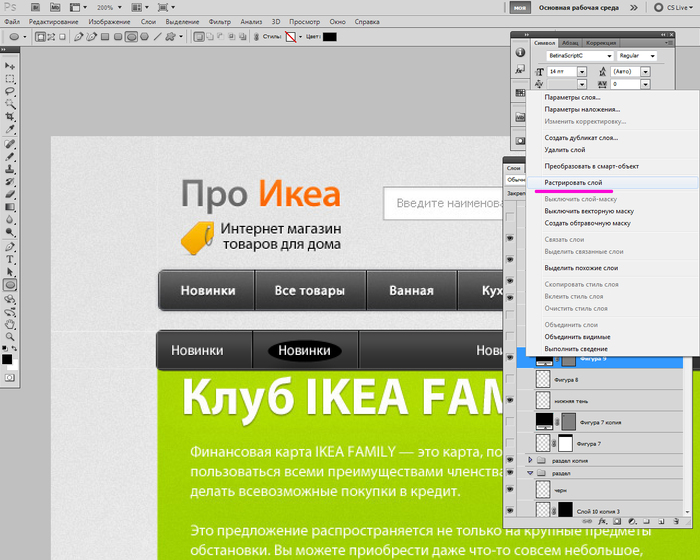The width and height of the screenshot is (700, 560).
Task: Click the add layer style fx button
Action: point(603,521)
